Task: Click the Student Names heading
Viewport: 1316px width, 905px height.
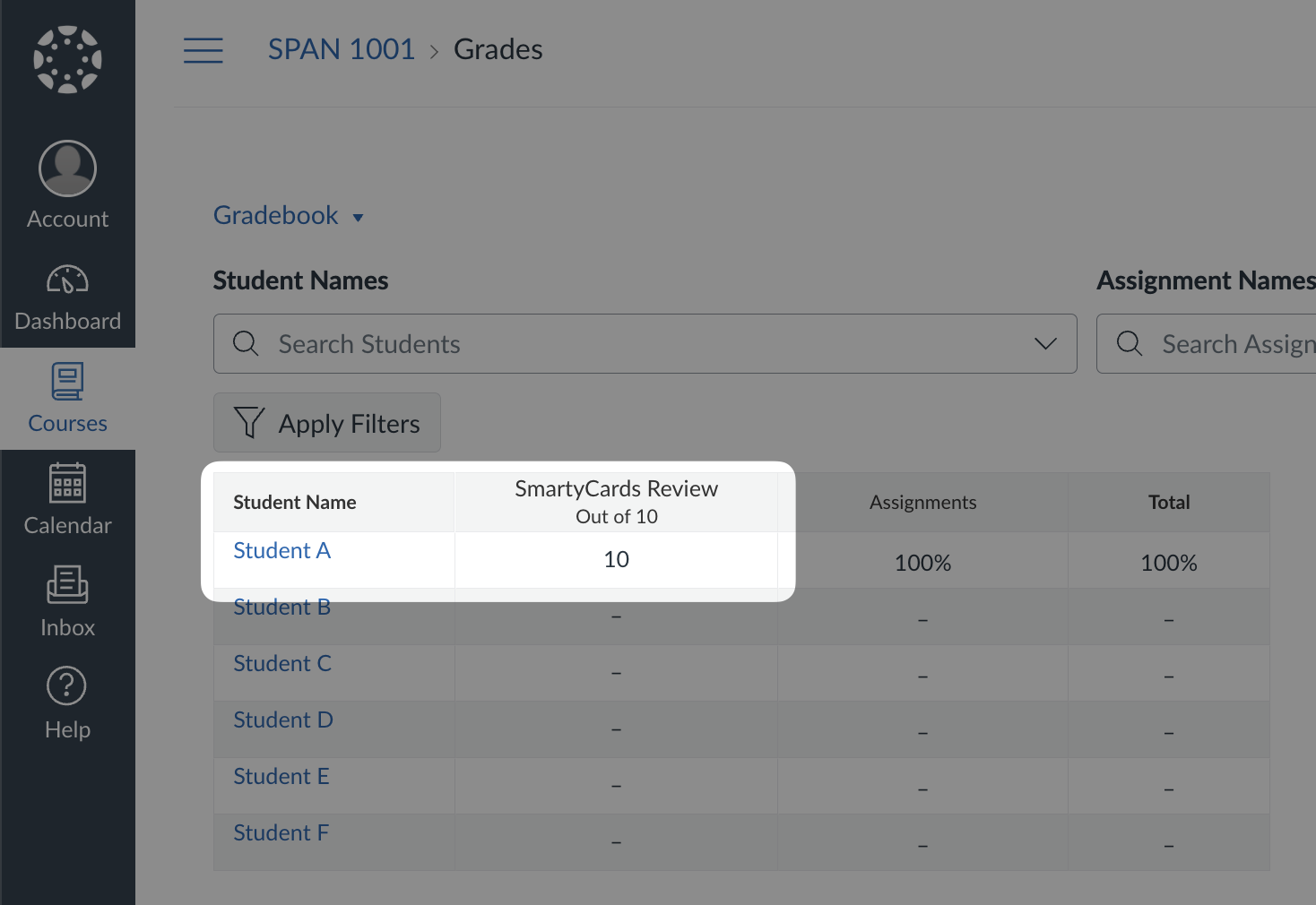Action: [300, 280]
